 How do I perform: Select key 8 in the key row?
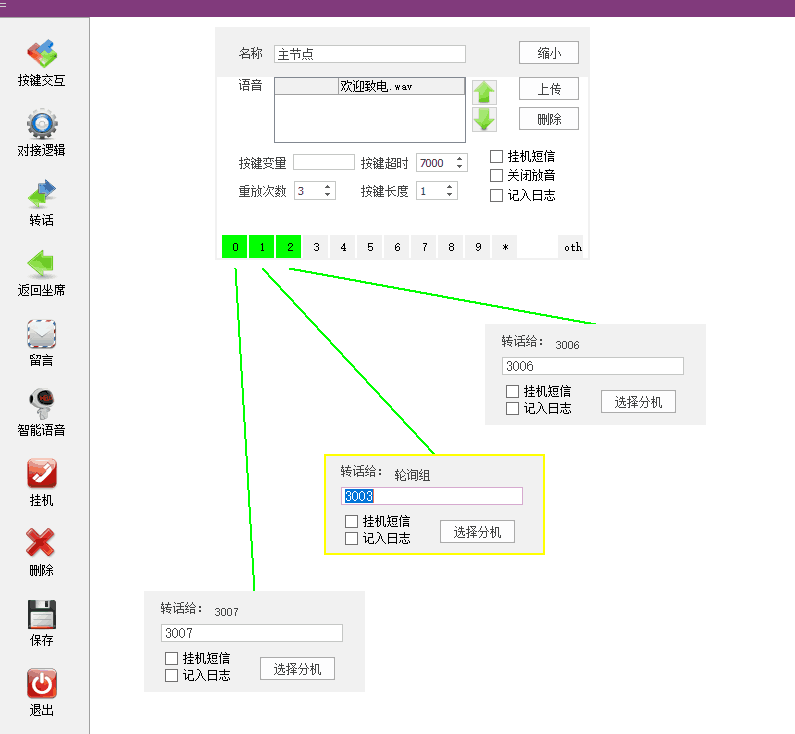(451, 247)
